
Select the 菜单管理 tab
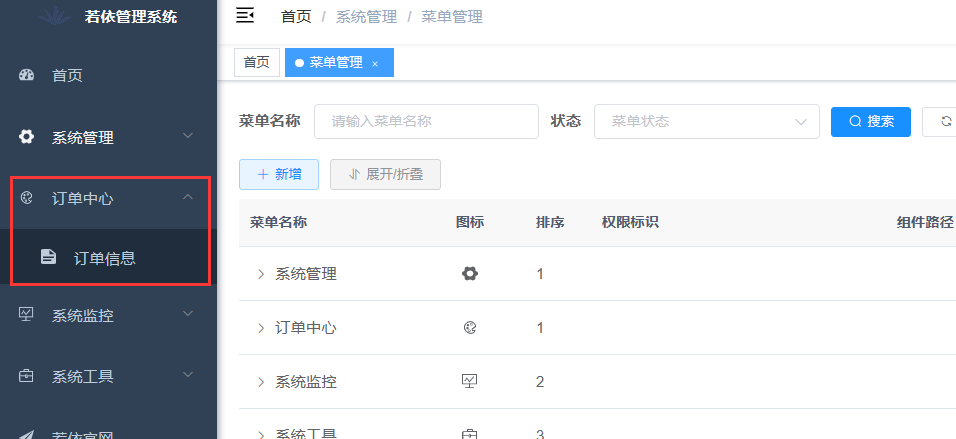pyautogui.click(x=339, y=62)
